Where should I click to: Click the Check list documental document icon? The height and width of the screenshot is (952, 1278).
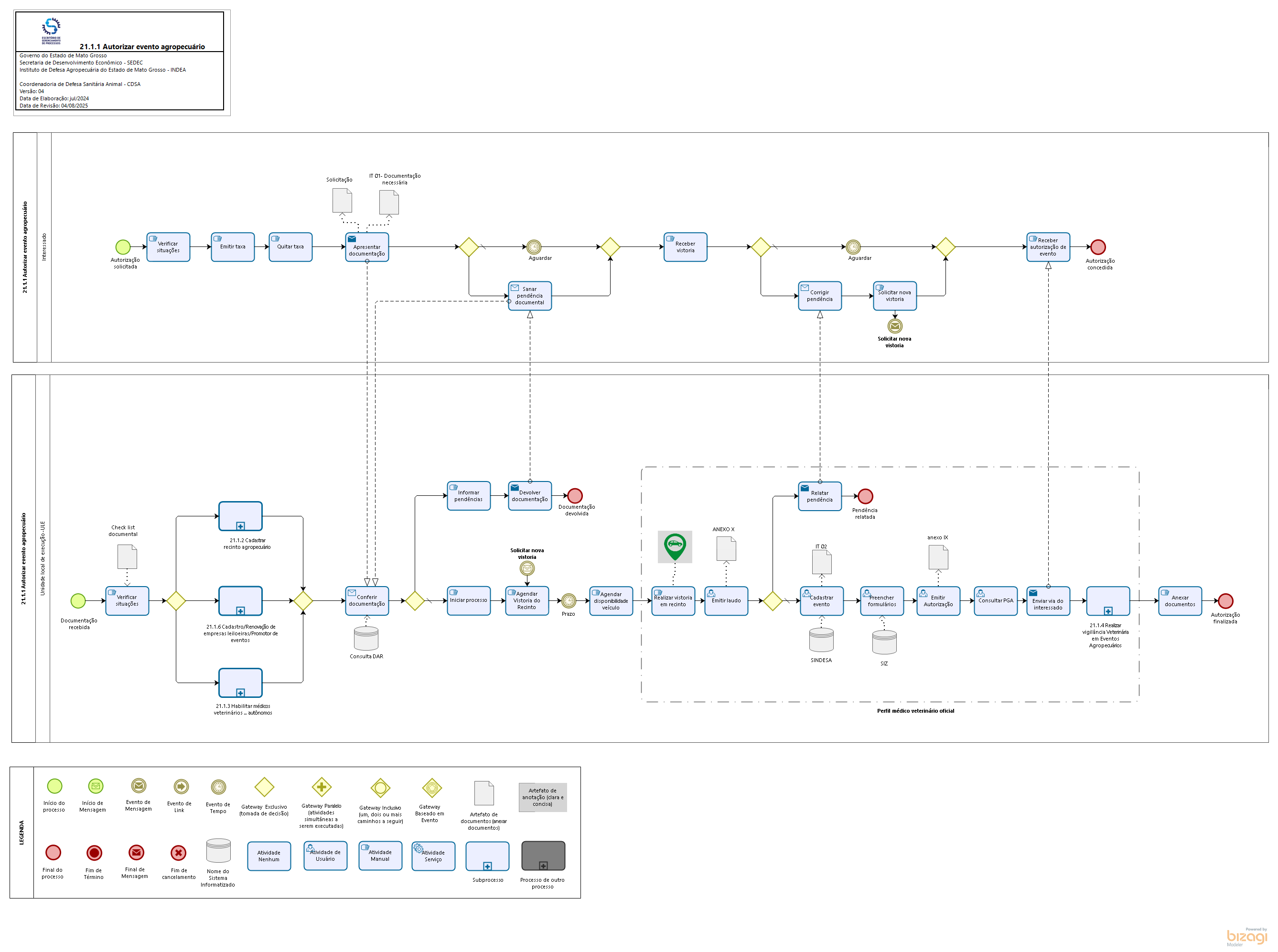127,556
